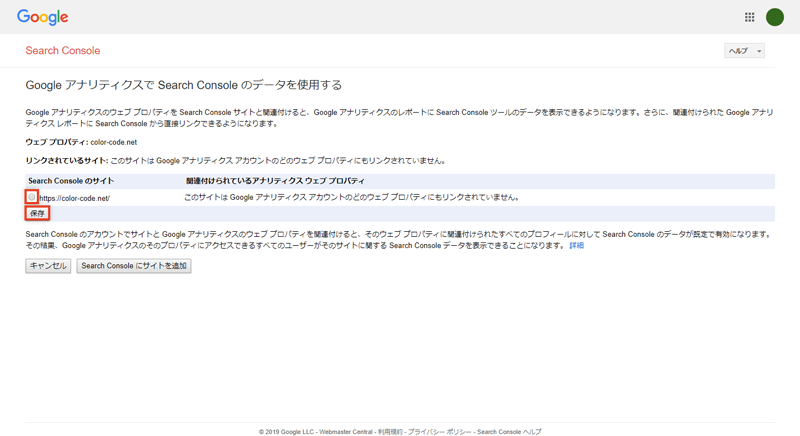Screen dimensions: 800x436
Task: Click the 保存 save button
Action: (37, 213)
